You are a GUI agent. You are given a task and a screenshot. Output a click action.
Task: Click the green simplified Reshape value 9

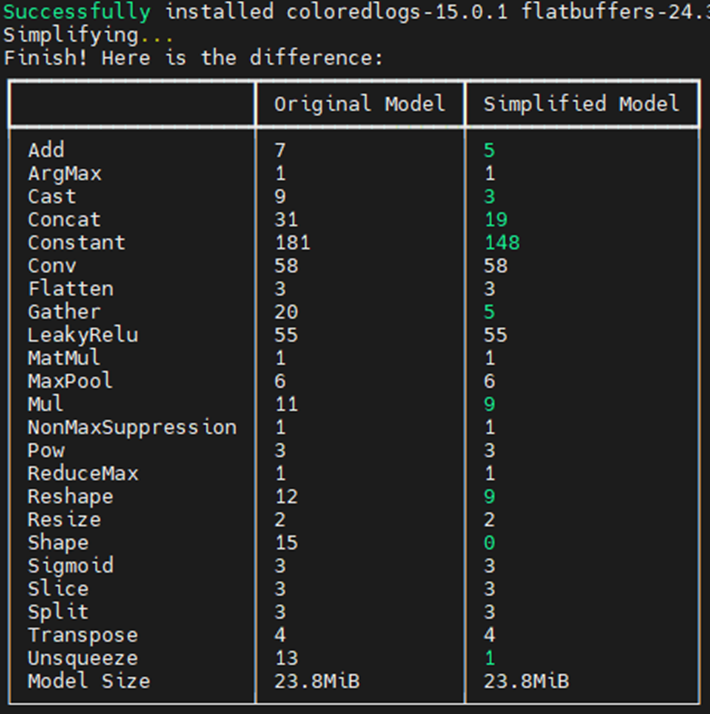click(x=489, y=497)
